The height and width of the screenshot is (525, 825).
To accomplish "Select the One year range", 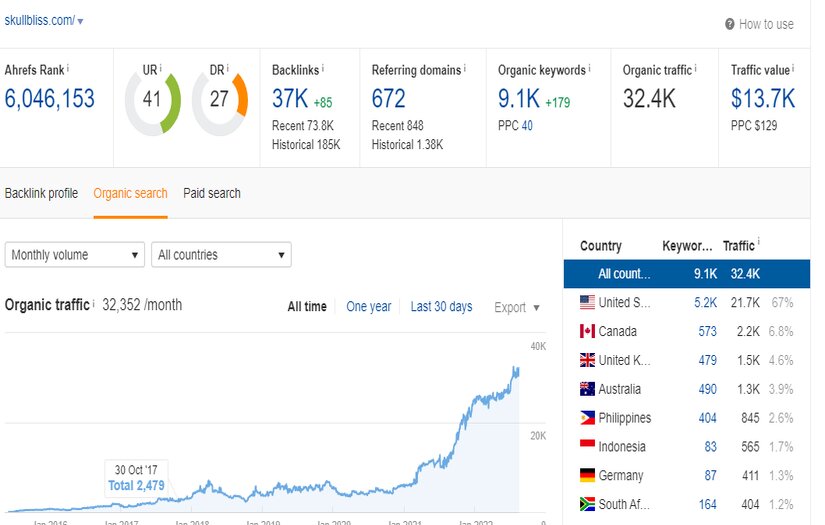I will [x=368, y=307].
